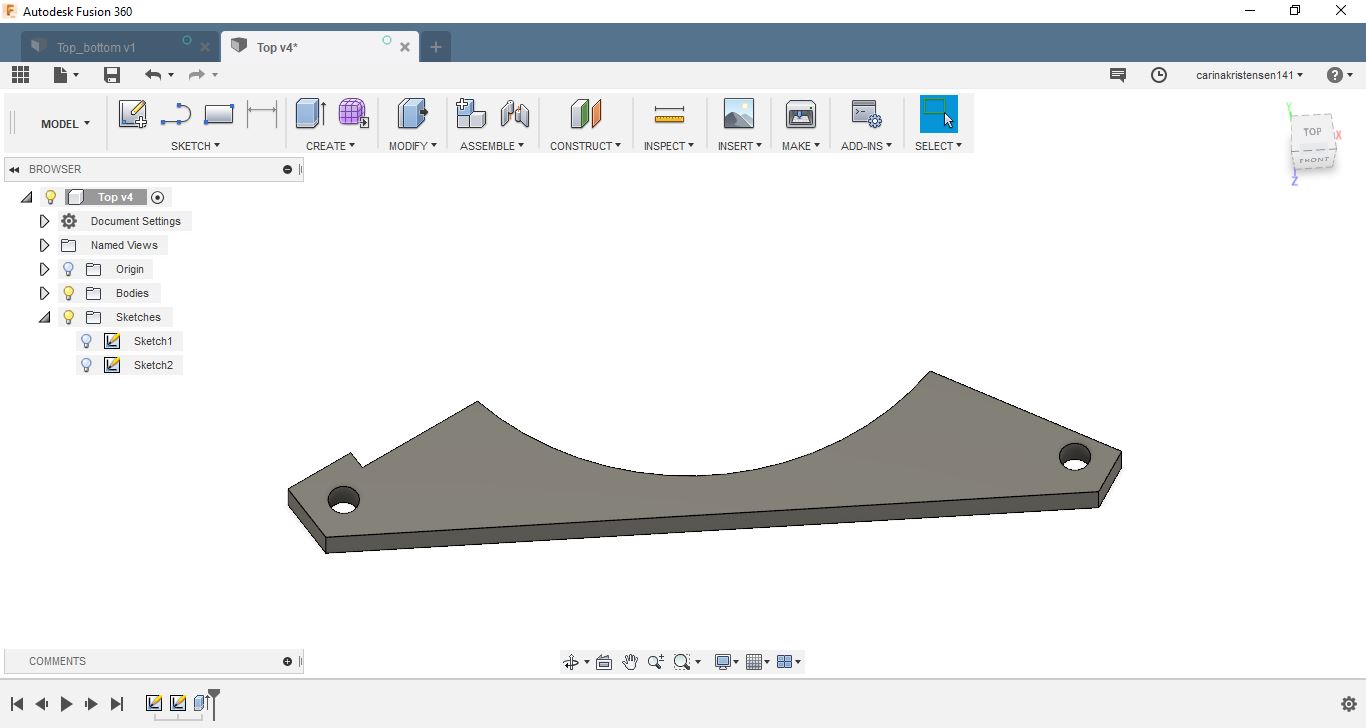The image size is (1366, 728).
Task: Hide the Sketches folder
Action: 68,317
